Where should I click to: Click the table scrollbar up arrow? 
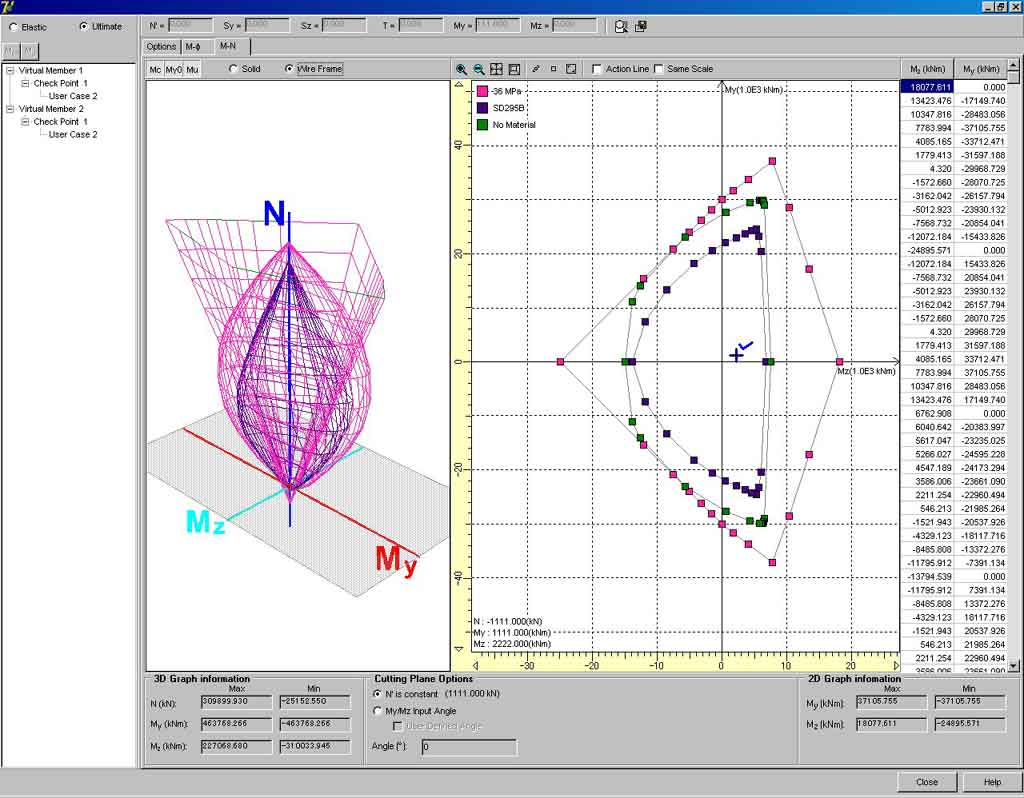tap(1014, 65)
